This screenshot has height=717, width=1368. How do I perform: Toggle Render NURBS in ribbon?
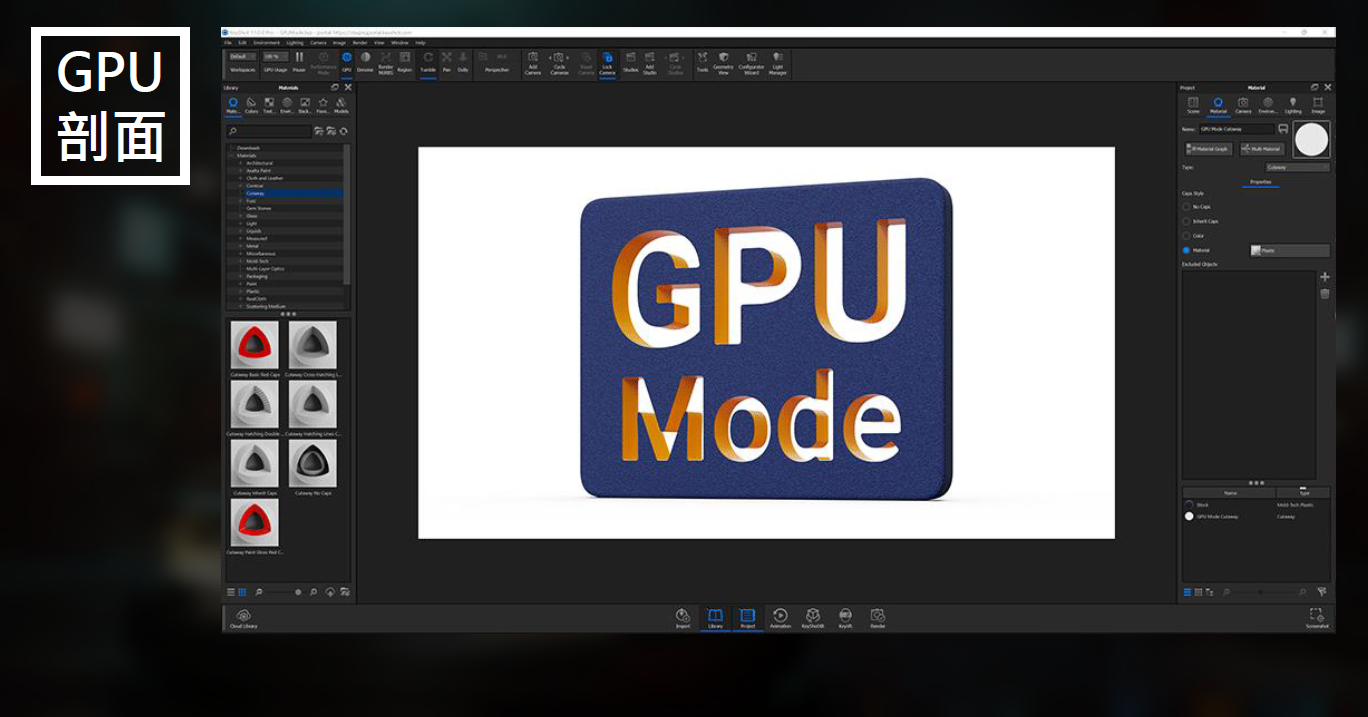coord(386,63)
